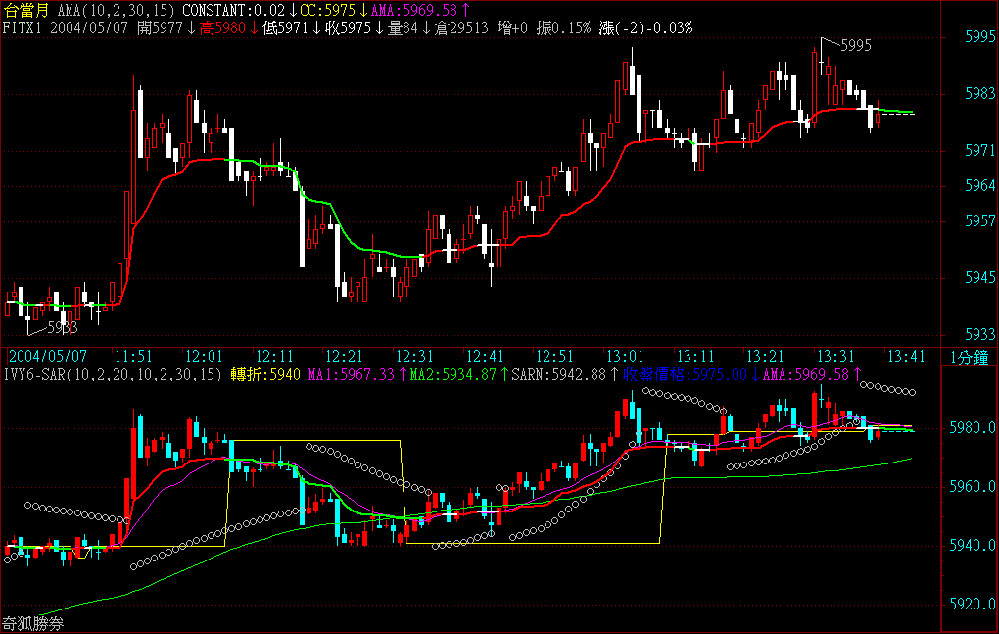Select the 13:21 time axis label

coord(765,356)
